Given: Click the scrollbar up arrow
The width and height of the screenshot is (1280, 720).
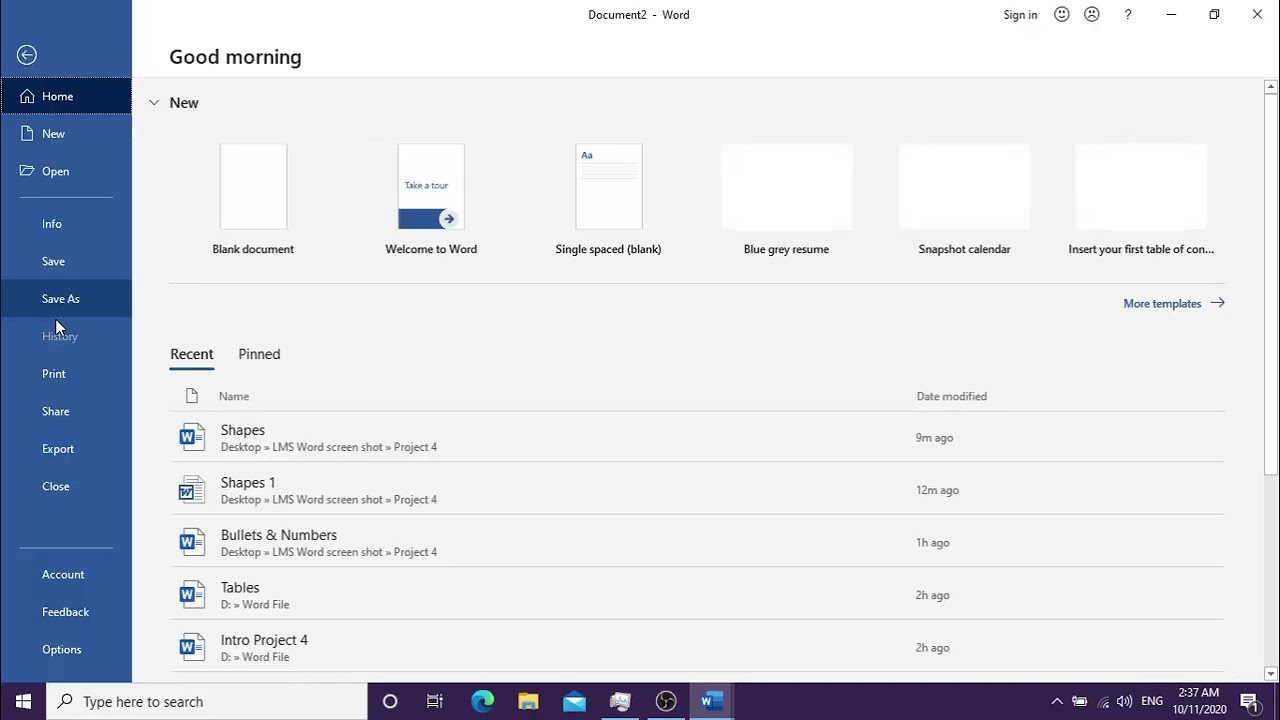Looking at the screenshot, I should point(1271,87).
